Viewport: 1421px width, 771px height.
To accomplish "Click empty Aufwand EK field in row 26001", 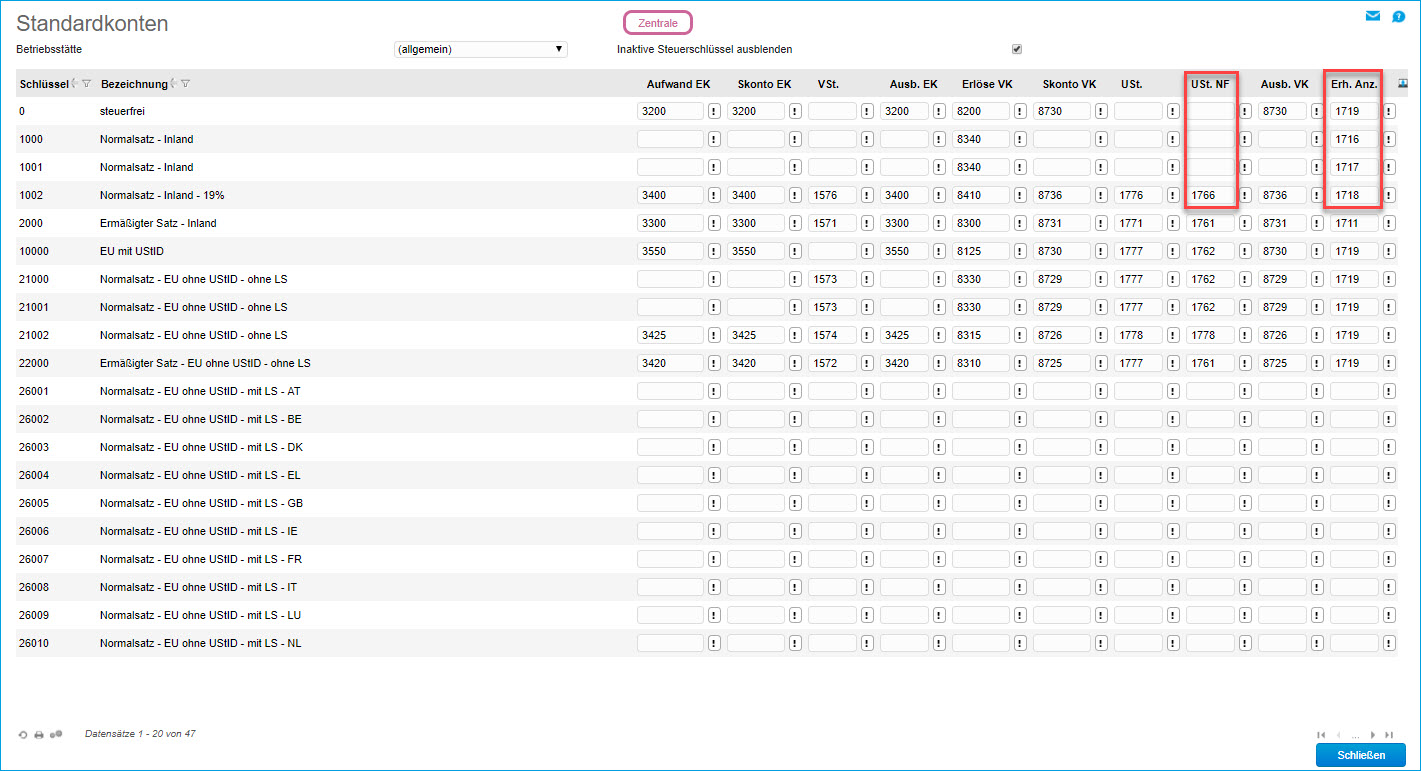I will click(x=670, y=391).
